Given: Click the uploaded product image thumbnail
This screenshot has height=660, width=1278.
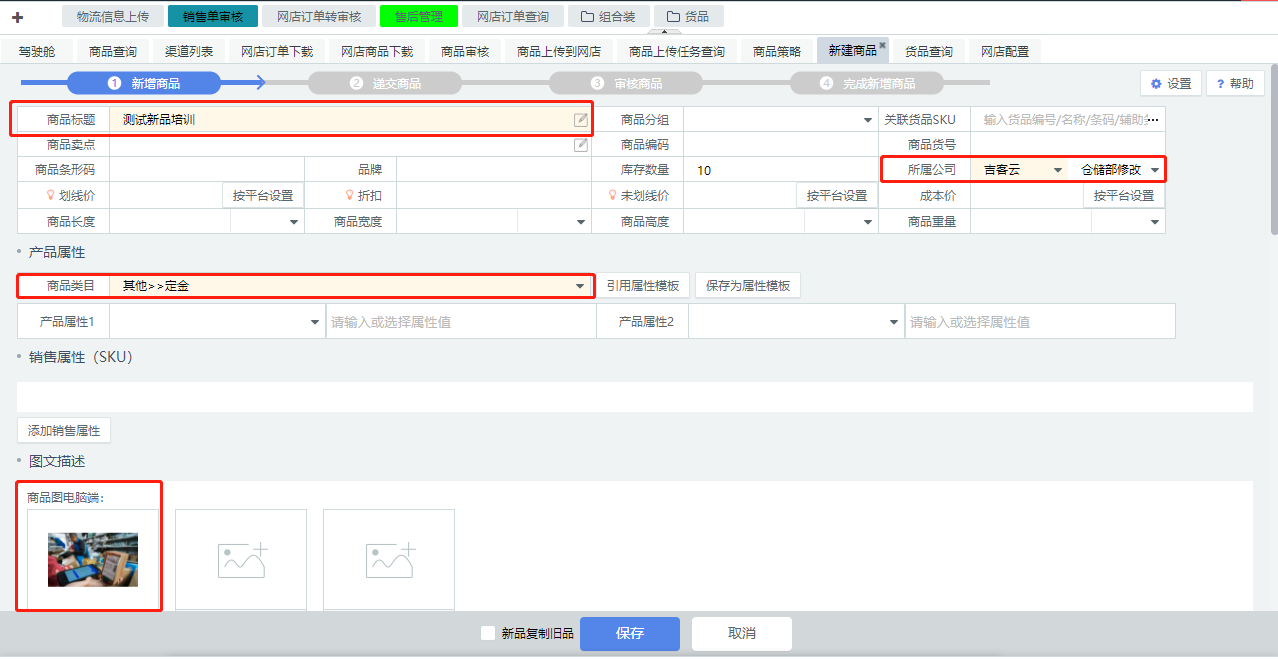Looking at the screenshot, I should coord(93,559).
